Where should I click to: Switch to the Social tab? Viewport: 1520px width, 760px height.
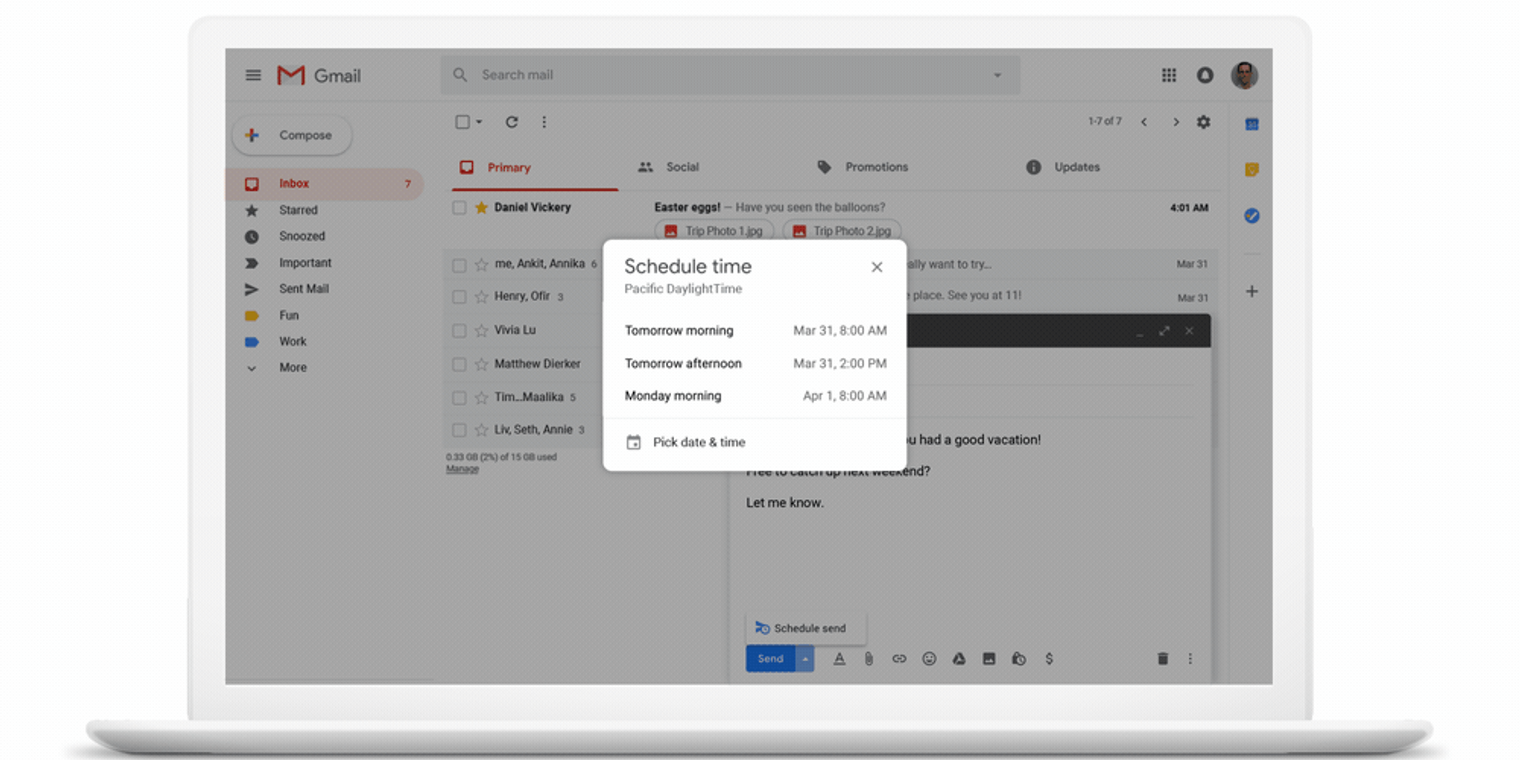pos(670,167)
